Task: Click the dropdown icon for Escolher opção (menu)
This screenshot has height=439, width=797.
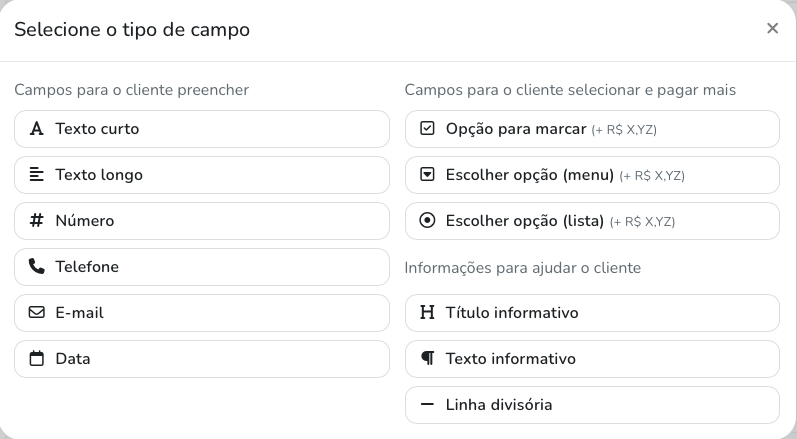Action: coord(428,175)
